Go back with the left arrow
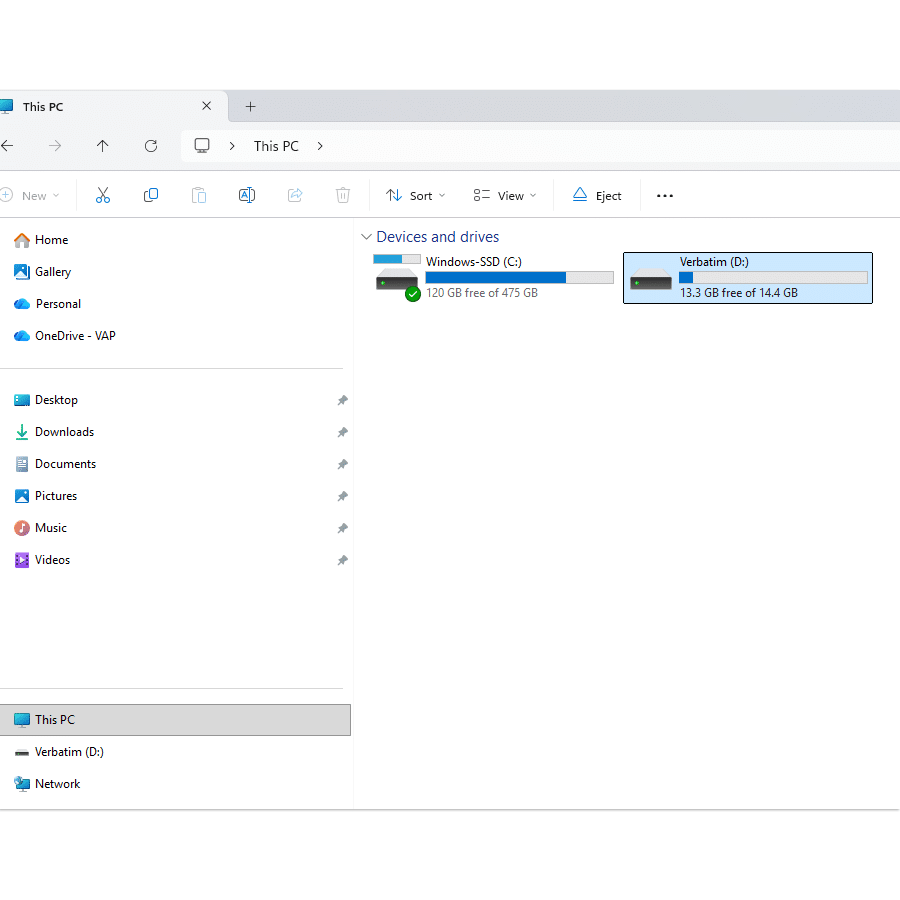Screen dimensions: 900x900 pos(7,146)
